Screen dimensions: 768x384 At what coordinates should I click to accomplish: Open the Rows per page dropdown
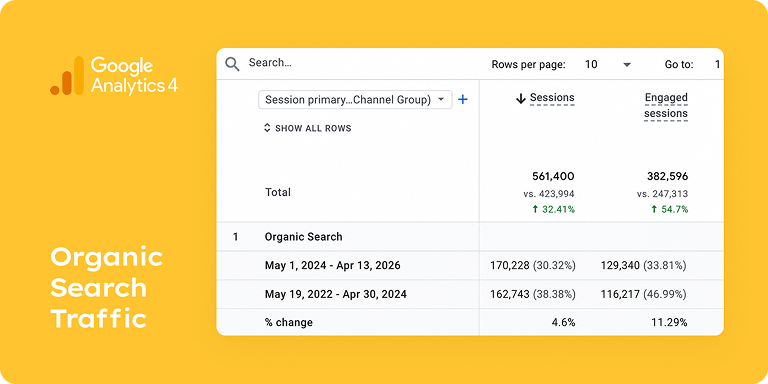pos(608,65)
